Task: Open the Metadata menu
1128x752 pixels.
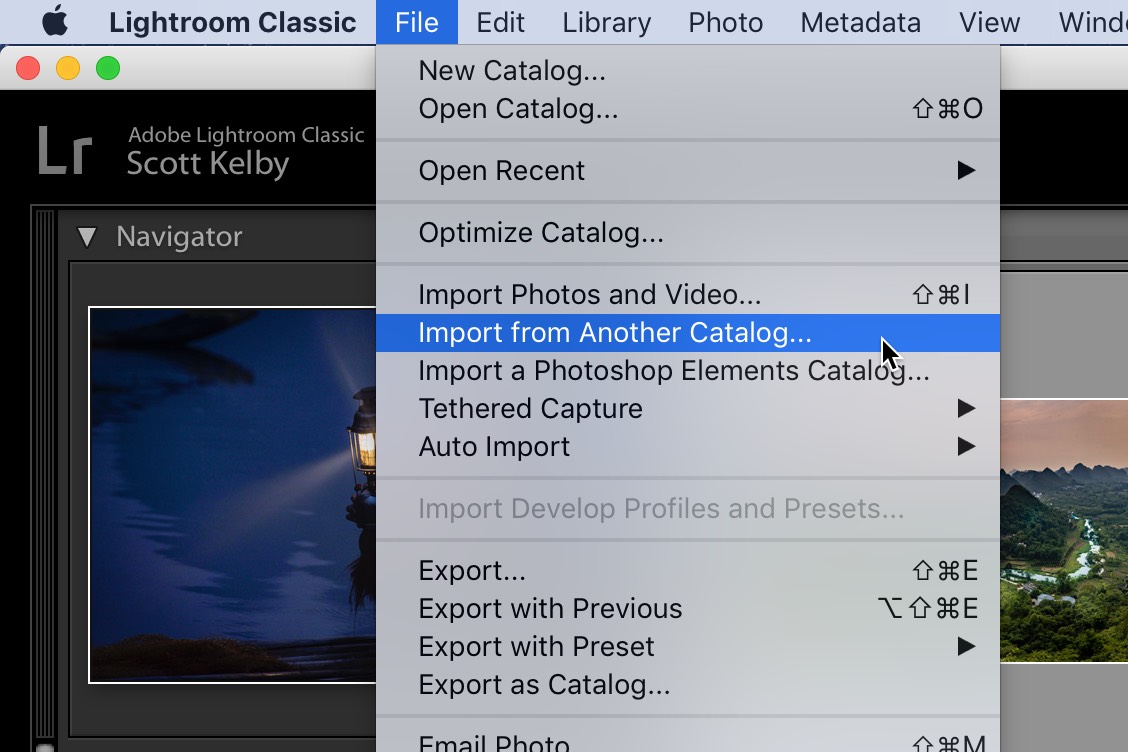Action: pos(859,22)
